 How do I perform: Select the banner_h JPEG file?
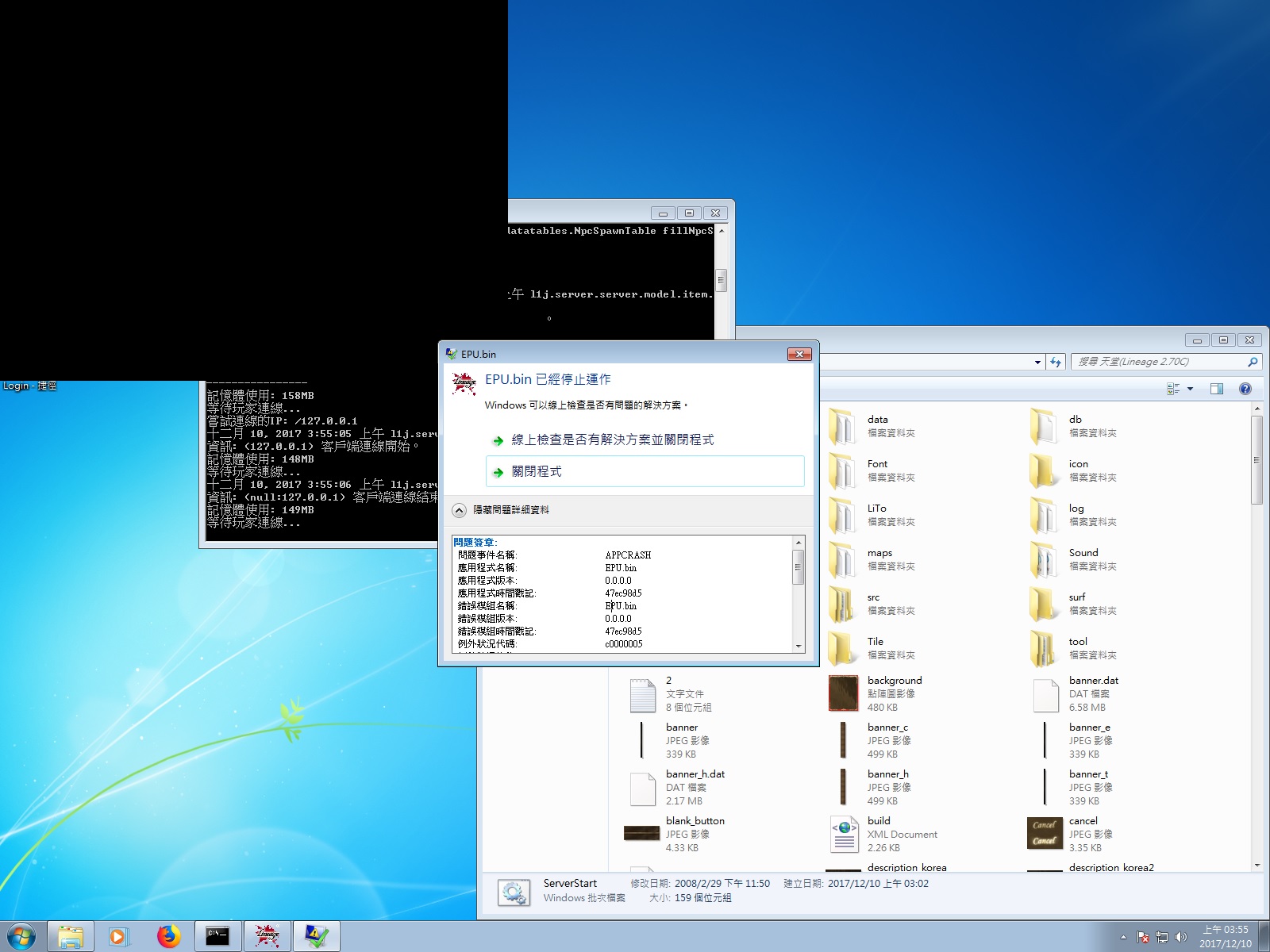pyautogui.click(x=843, y=787)
